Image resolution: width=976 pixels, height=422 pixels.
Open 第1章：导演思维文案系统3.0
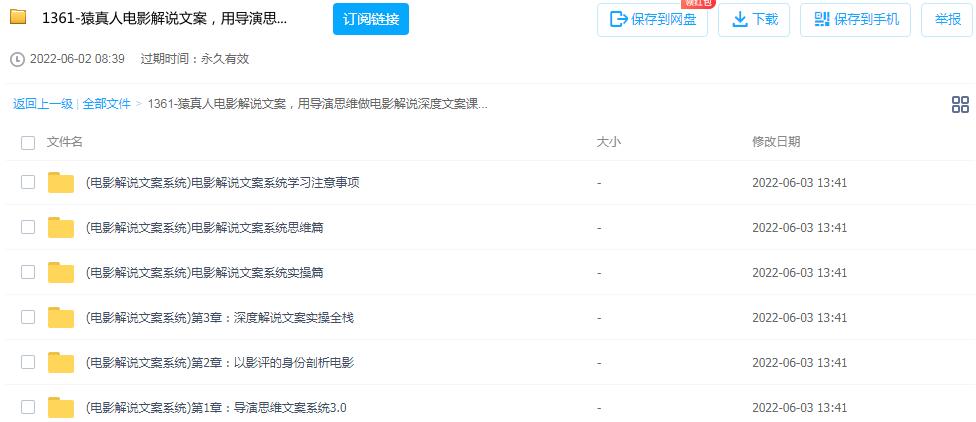215,408
